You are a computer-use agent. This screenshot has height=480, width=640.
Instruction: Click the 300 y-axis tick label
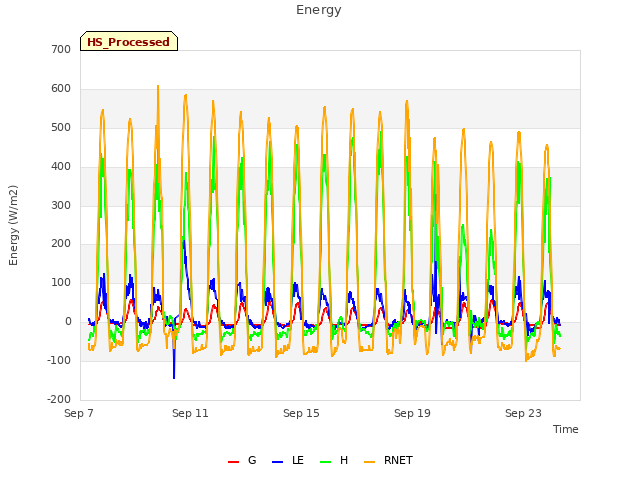tap(61, 205)
